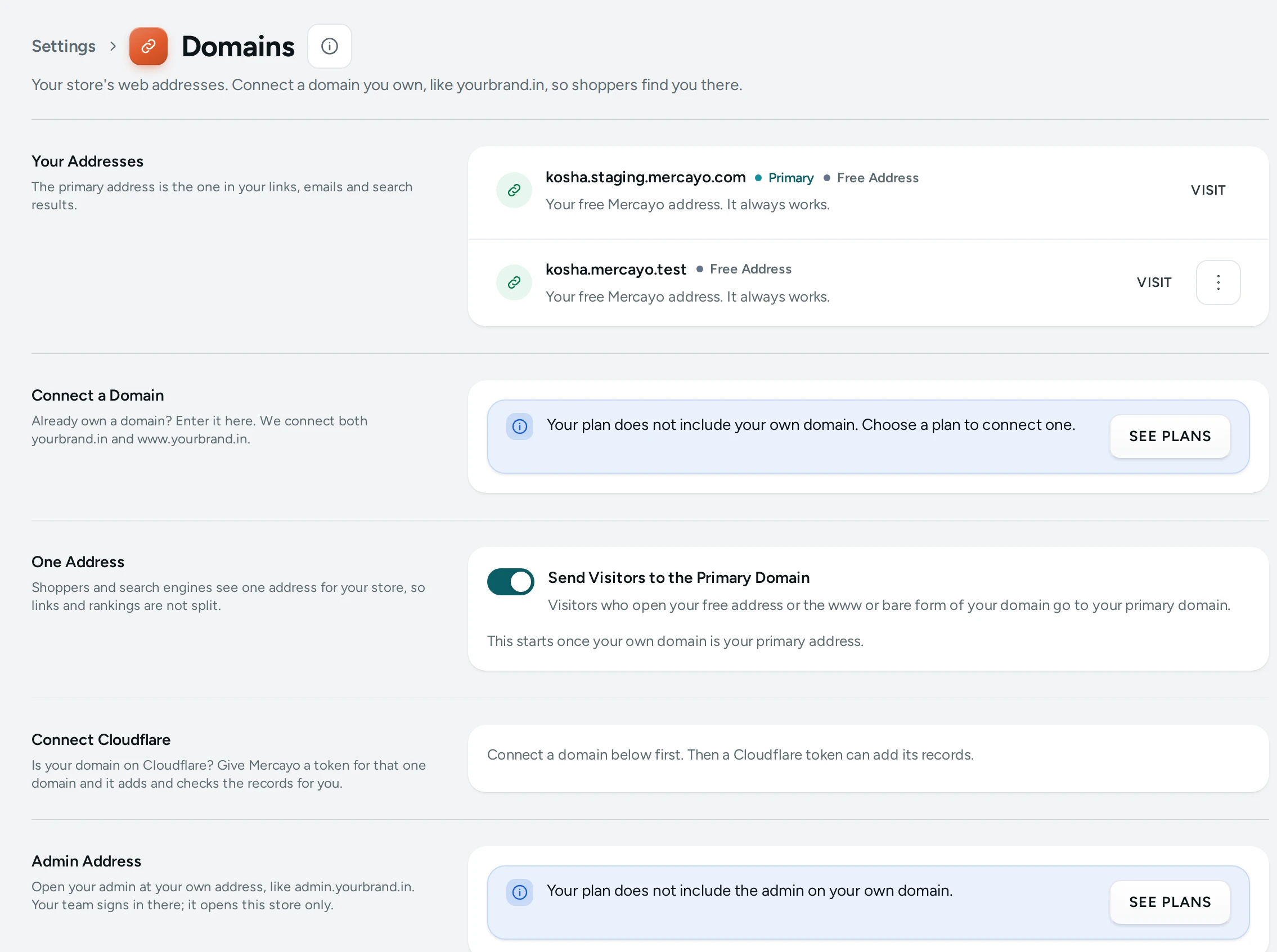See plans for connecting your own domain

[1170, 436]
